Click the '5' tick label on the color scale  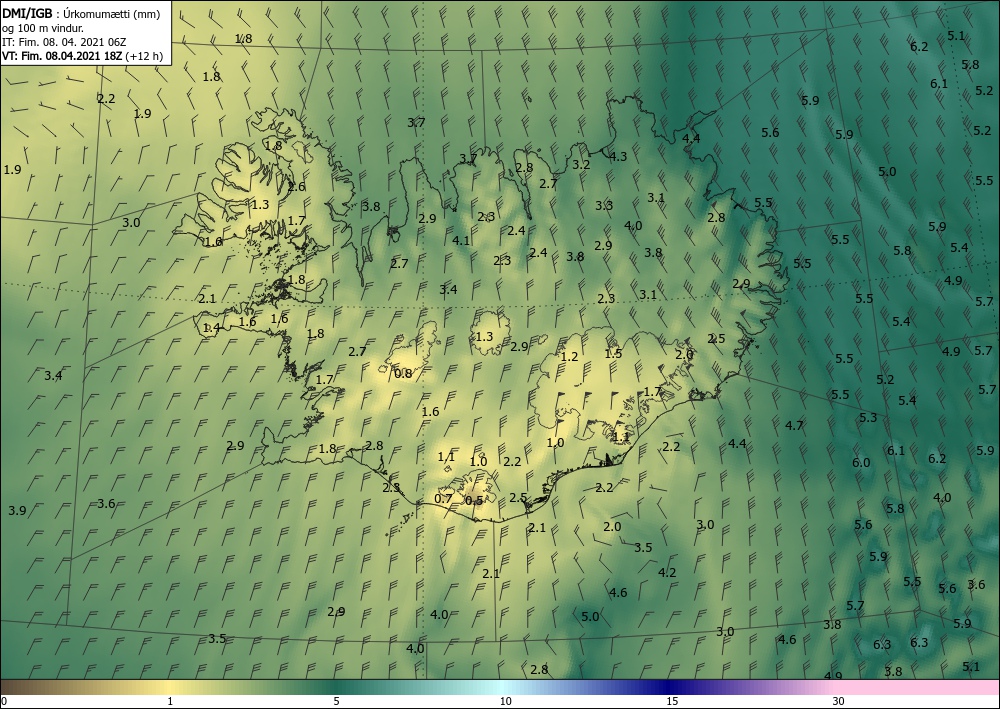[337, 701]
